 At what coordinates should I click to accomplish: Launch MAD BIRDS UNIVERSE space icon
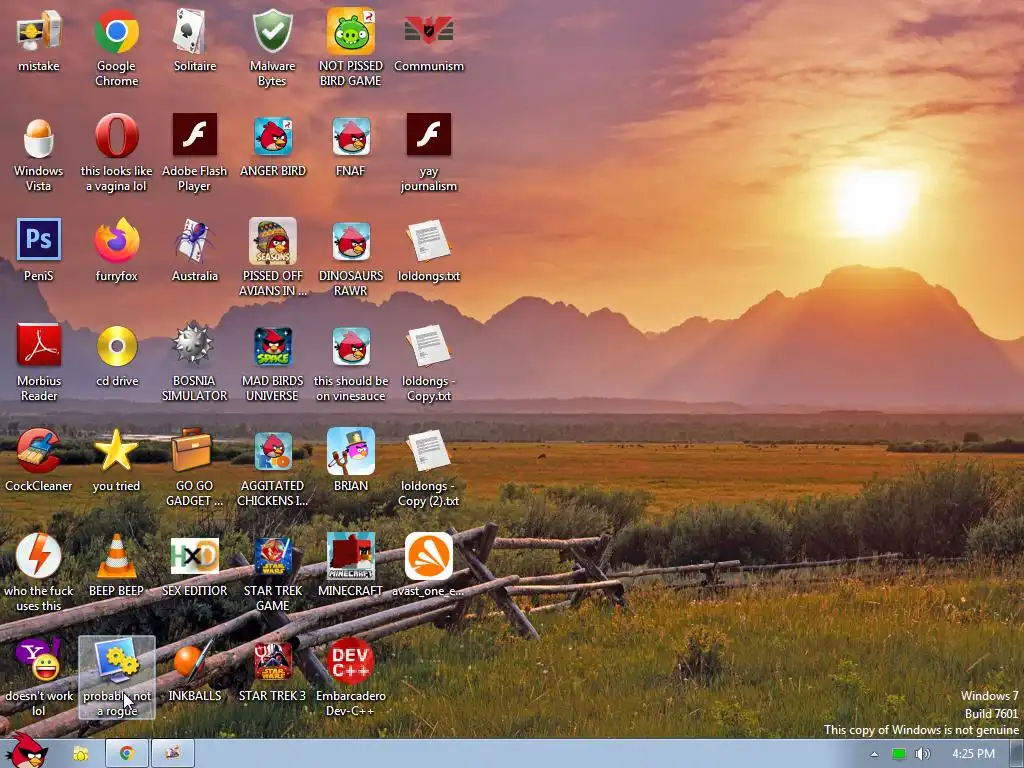(x=272, y=346)
